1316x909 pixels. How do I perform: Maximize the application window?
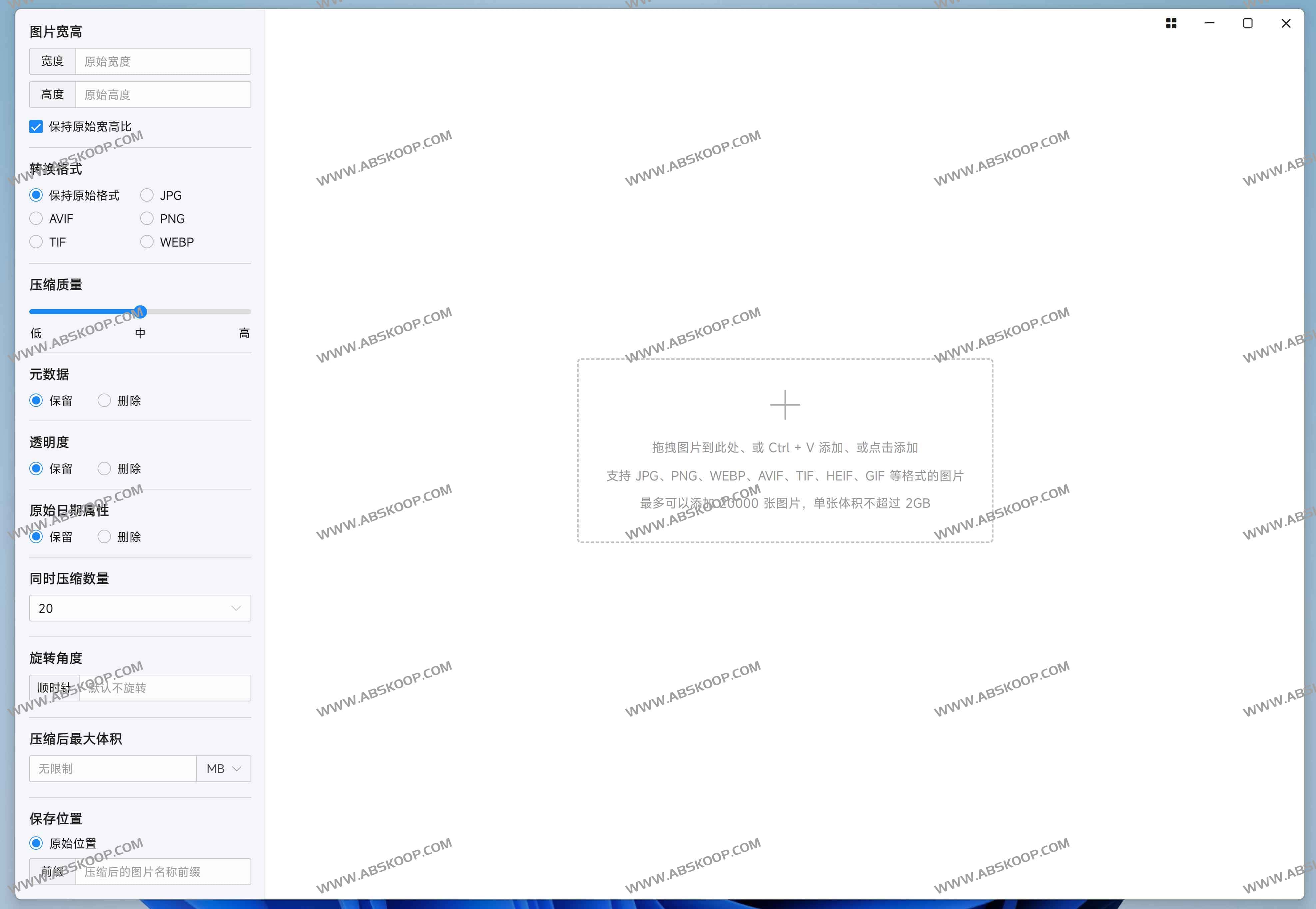1247,23
